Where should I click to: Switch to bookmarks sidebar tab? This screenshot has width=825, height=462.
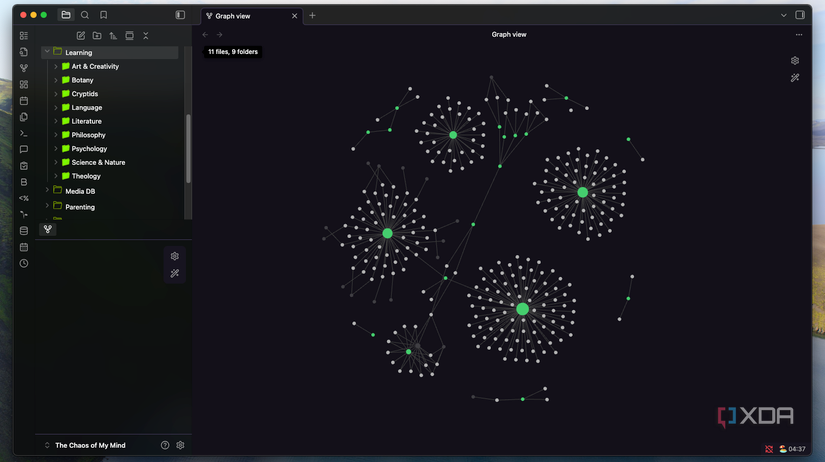104,15
